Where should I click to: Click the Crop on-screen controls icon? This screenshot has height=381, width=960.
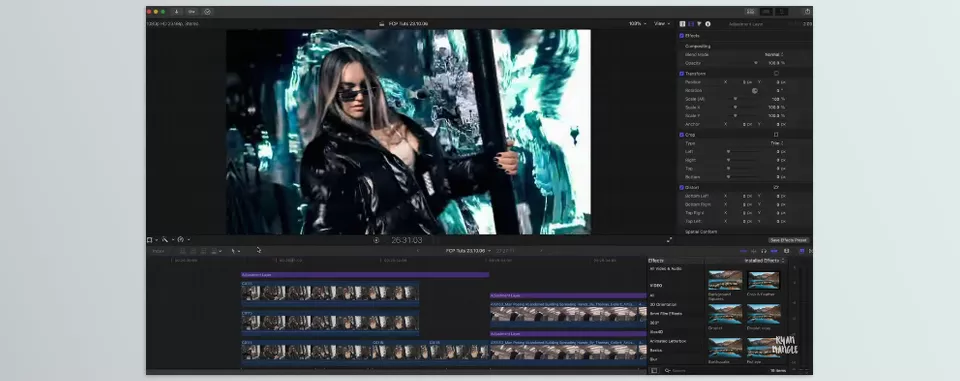[776, 135]
